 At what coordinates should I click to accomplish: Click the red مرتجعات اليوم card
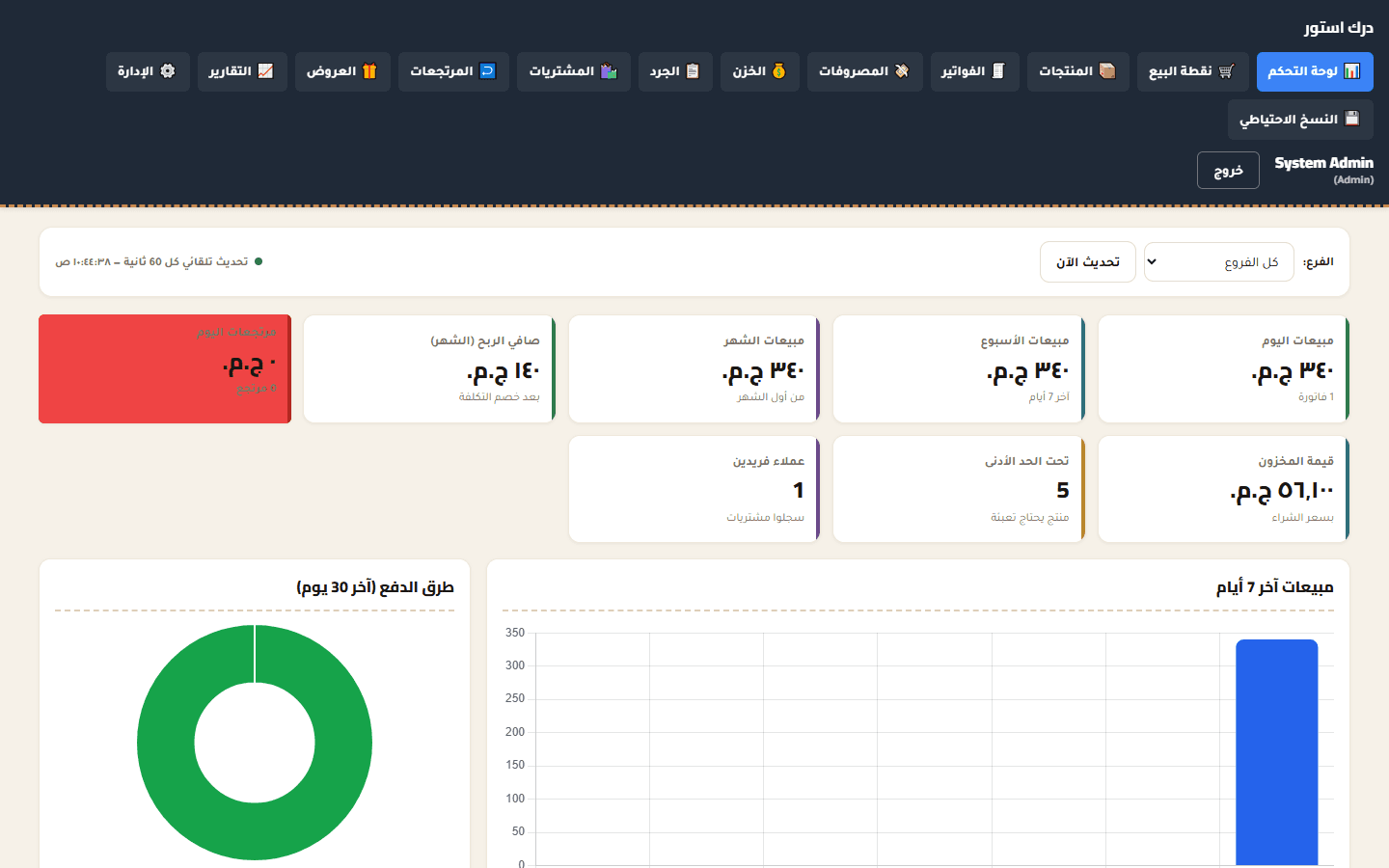(x=165, y=369)
